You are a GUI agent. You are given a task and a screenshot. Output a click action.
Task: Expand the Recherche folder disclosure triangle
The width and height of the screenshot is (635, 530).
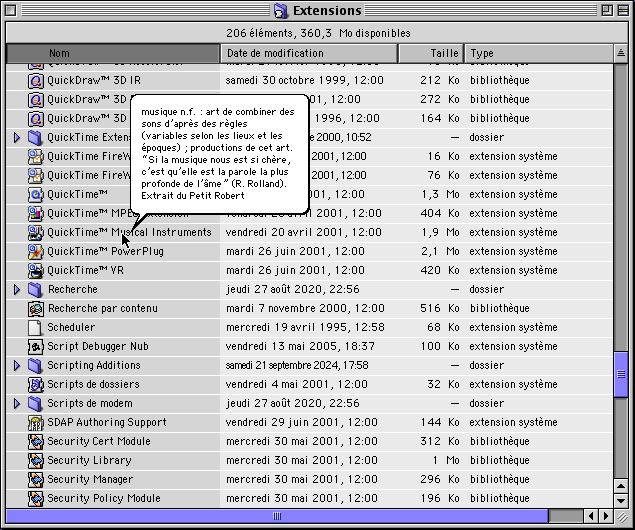tap(17, 289)
